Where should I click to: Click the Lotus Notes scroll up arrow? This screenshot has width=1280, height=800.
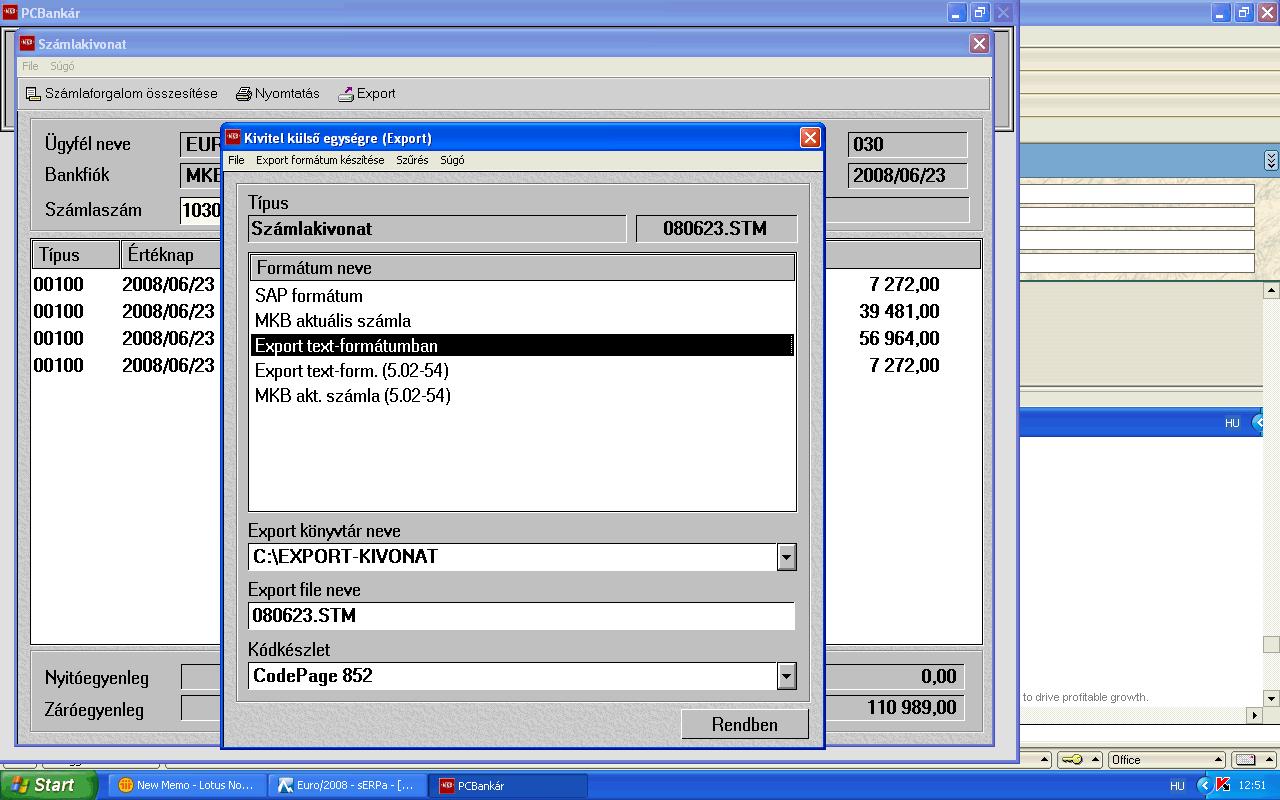(x=1271, y=290)
